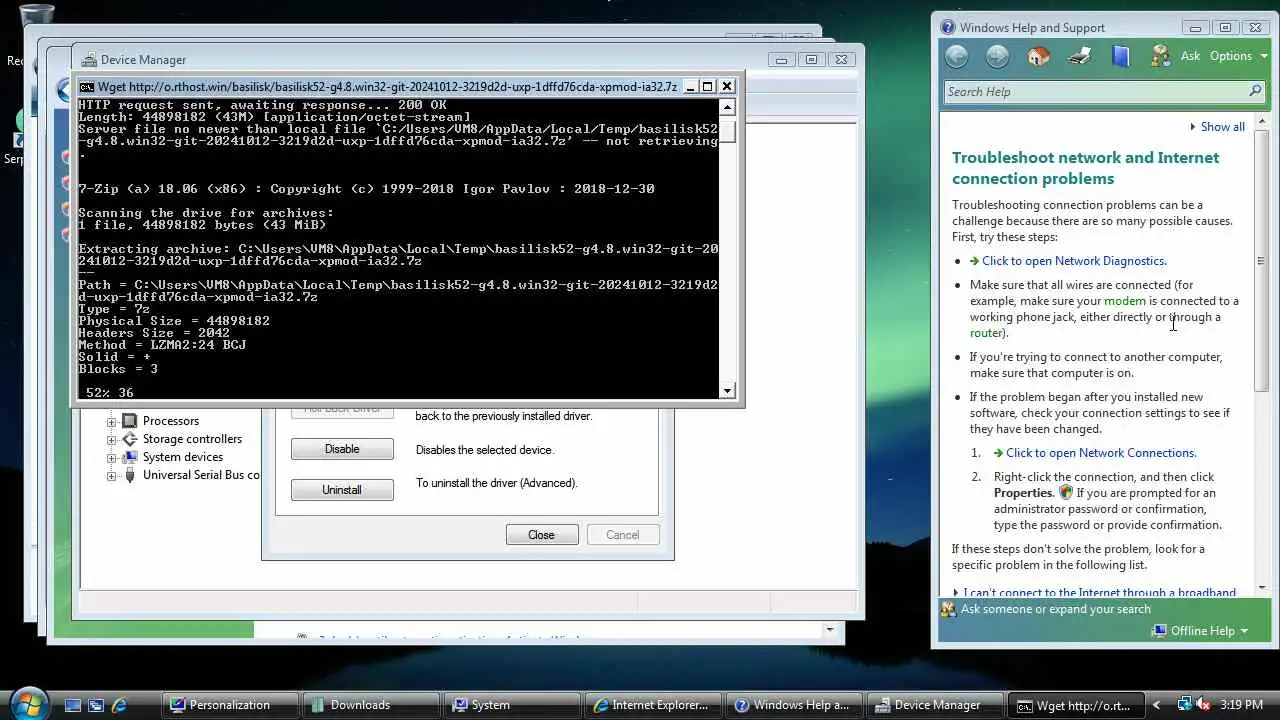Launch Internet Explorer from quick launch

(x=119, y=705)
